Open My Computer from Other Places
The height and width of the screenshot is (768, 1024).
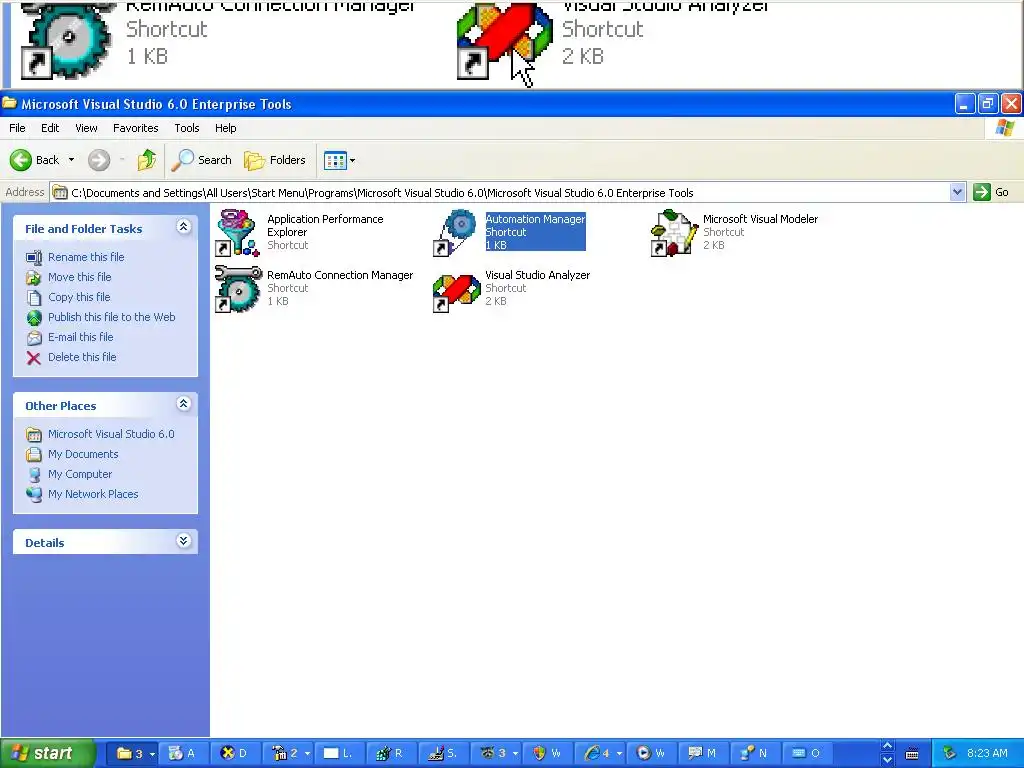pos(80,474)
